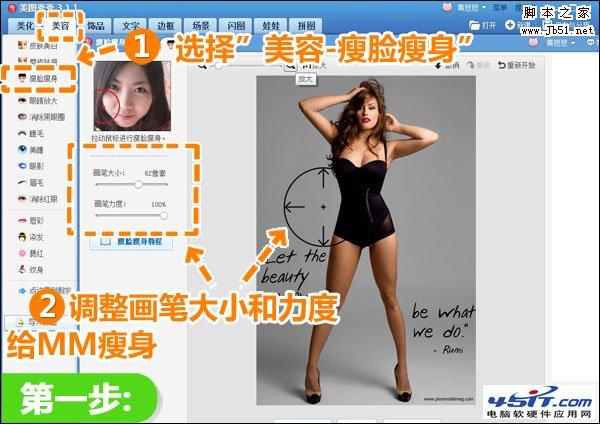The height and width of the screenshot is (424, 600).
Task: Click the zoom-out icon left of zoom slider
Action: pyautogui.click(x=202, y=66)
